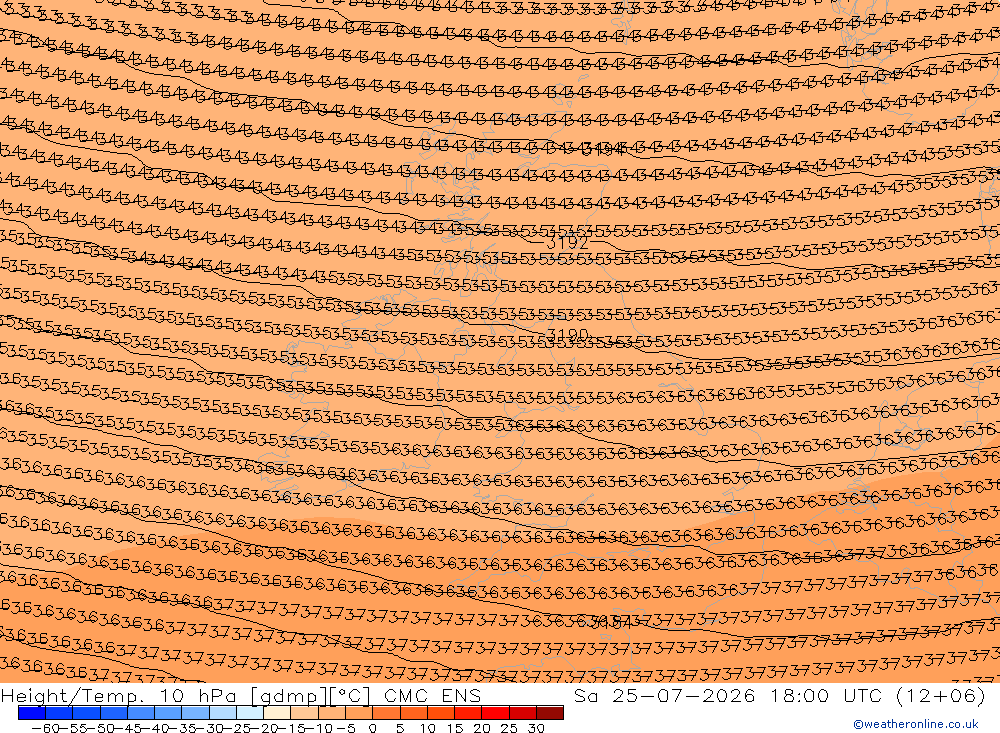Click the forecast date 'Sa 25-07-2026'
This screenshot has width=1000, height=733.
click(664, 695)
